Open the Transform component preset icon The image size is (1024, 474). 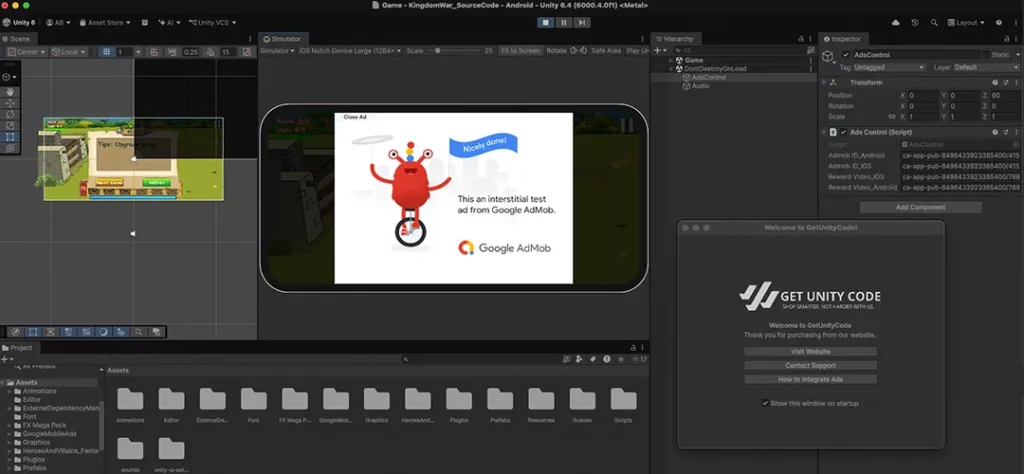(x=1006, y=82)
